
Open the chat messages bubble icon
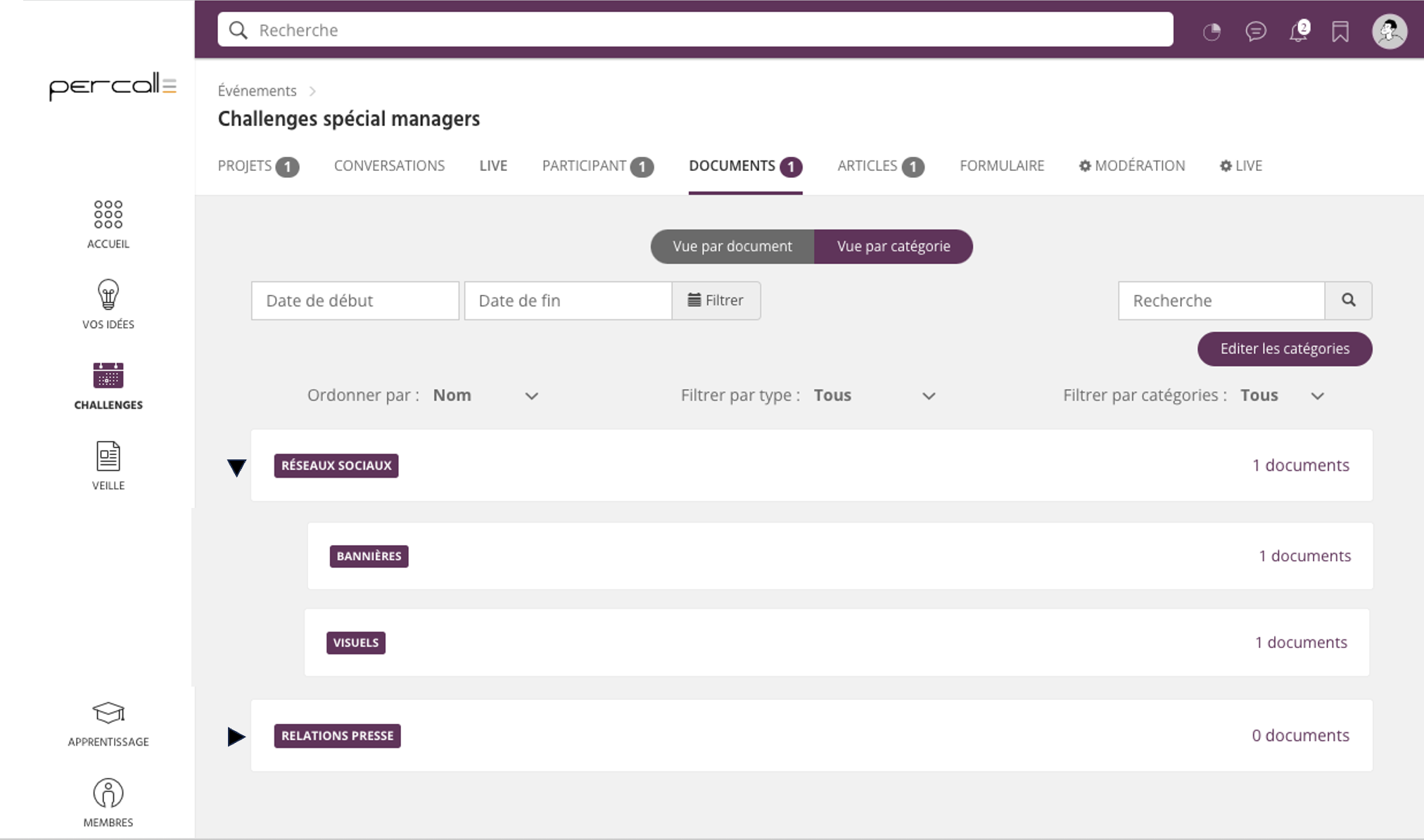click(x=1256, y=32)
